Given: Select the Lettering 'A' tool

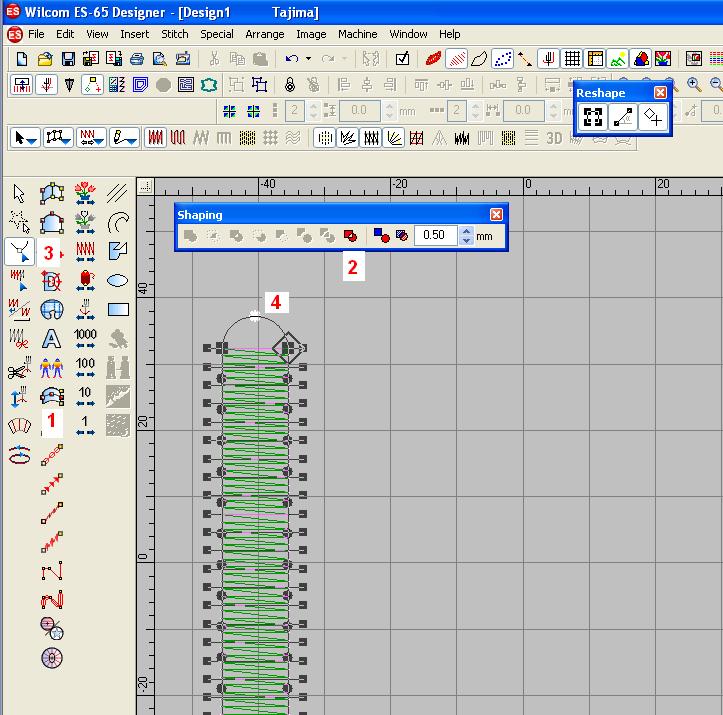Looking at the screenshot, I should click(51, 339).
